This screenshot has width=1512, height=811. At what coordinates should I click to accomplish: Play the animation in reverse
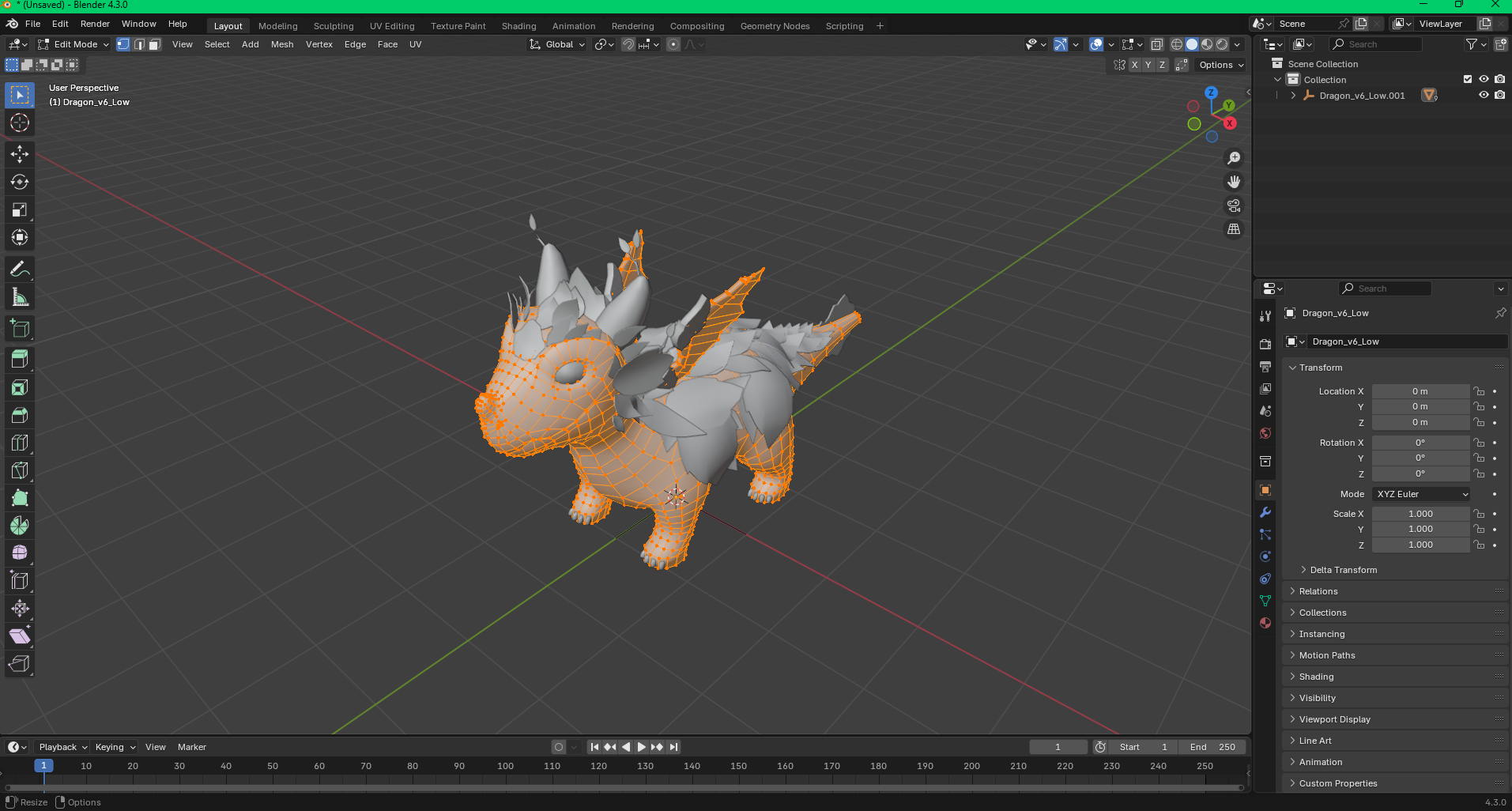tap(626, 747)
